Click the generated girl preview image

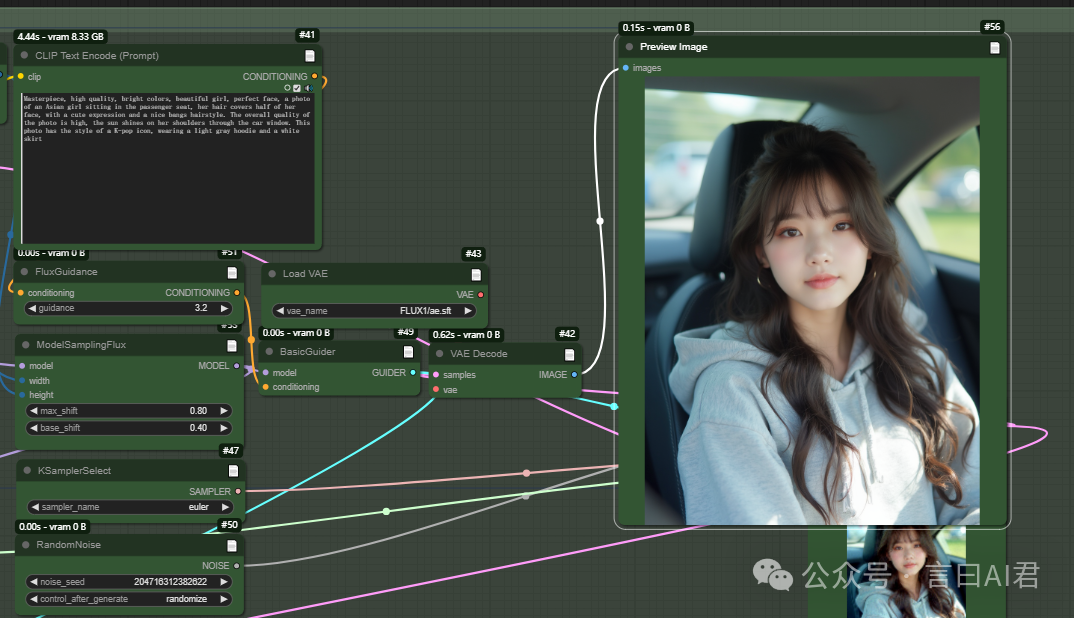tap(812, 300)
